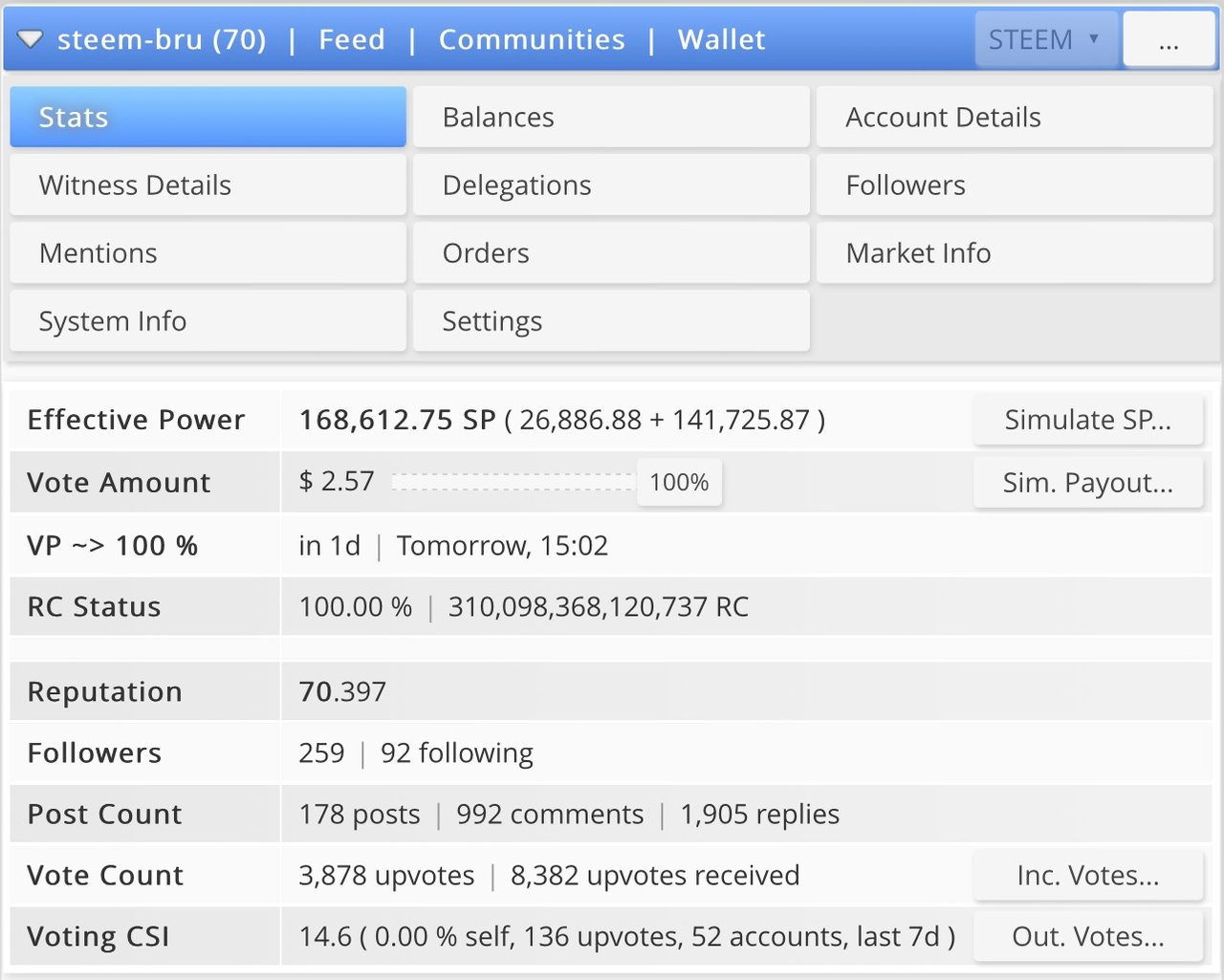
Task: Open the Settings section
Action: click(x=611, y=321)
